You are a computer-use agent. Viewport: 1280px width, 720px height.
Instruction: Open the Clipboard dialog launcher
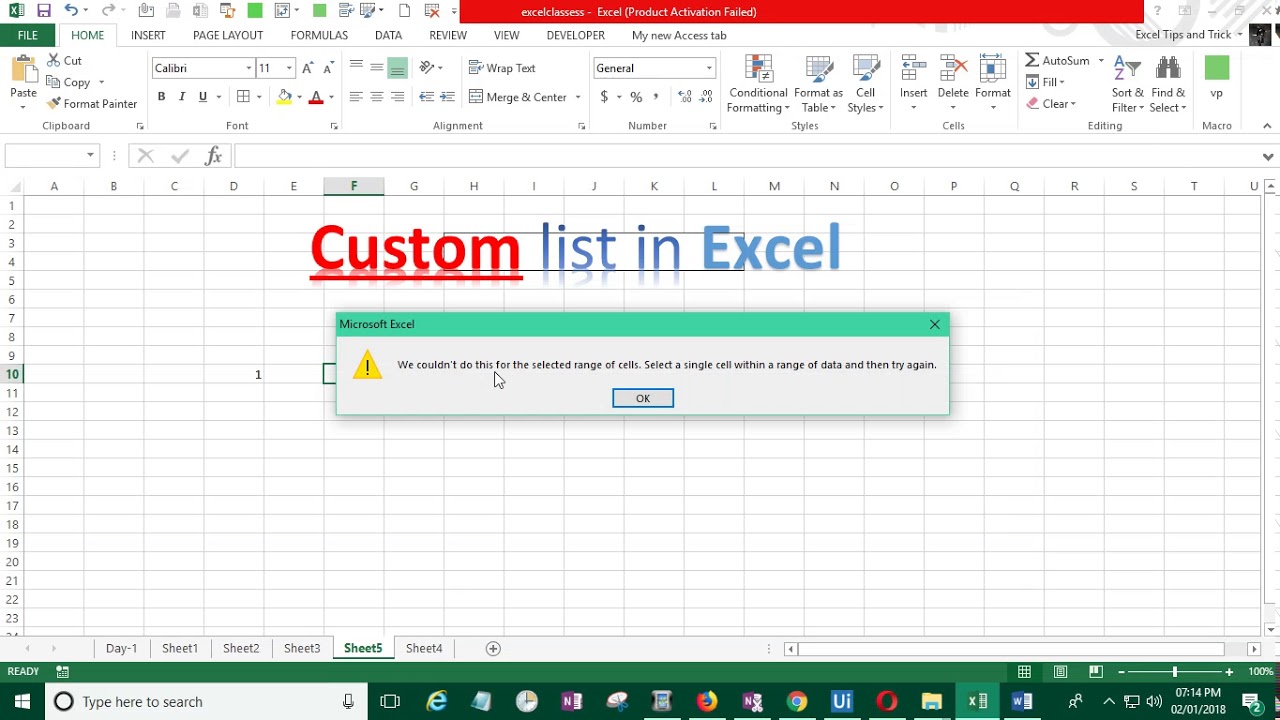click(x=139, y=126)
